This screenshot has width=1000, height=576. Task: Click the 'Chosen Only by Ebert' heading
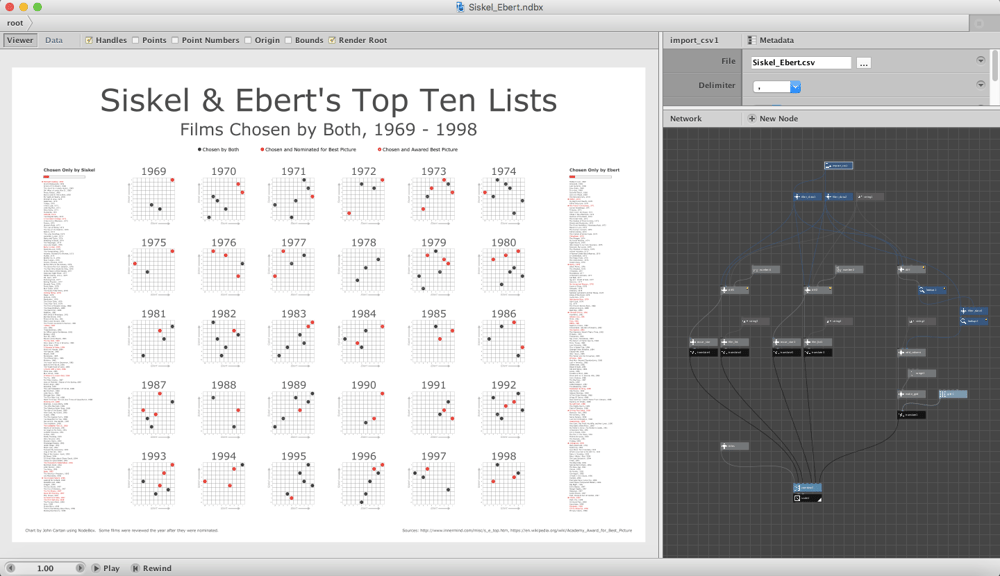[594, 170]
